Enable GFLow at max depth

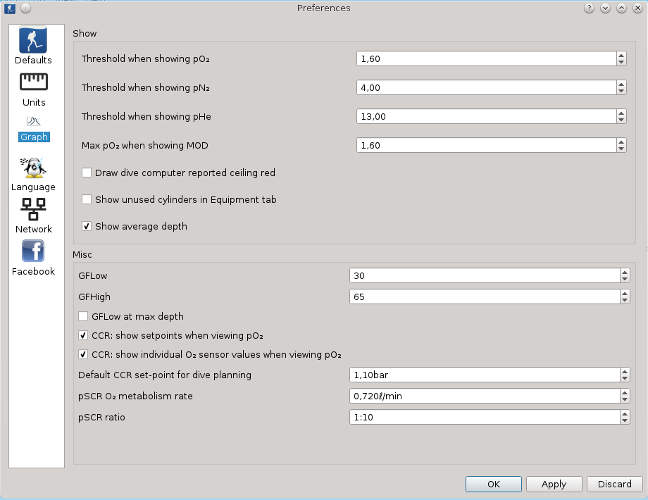click(83, 316)
